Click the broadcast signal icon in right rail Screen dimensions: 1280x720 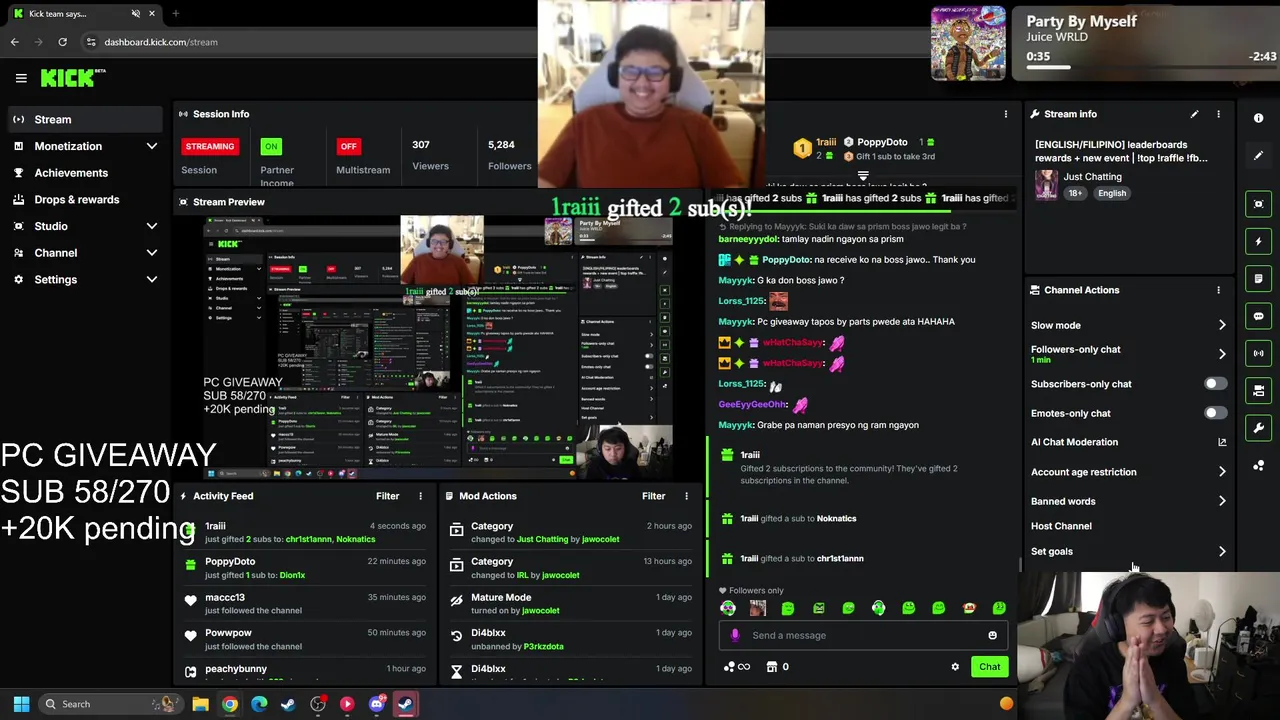[1258, 353]
